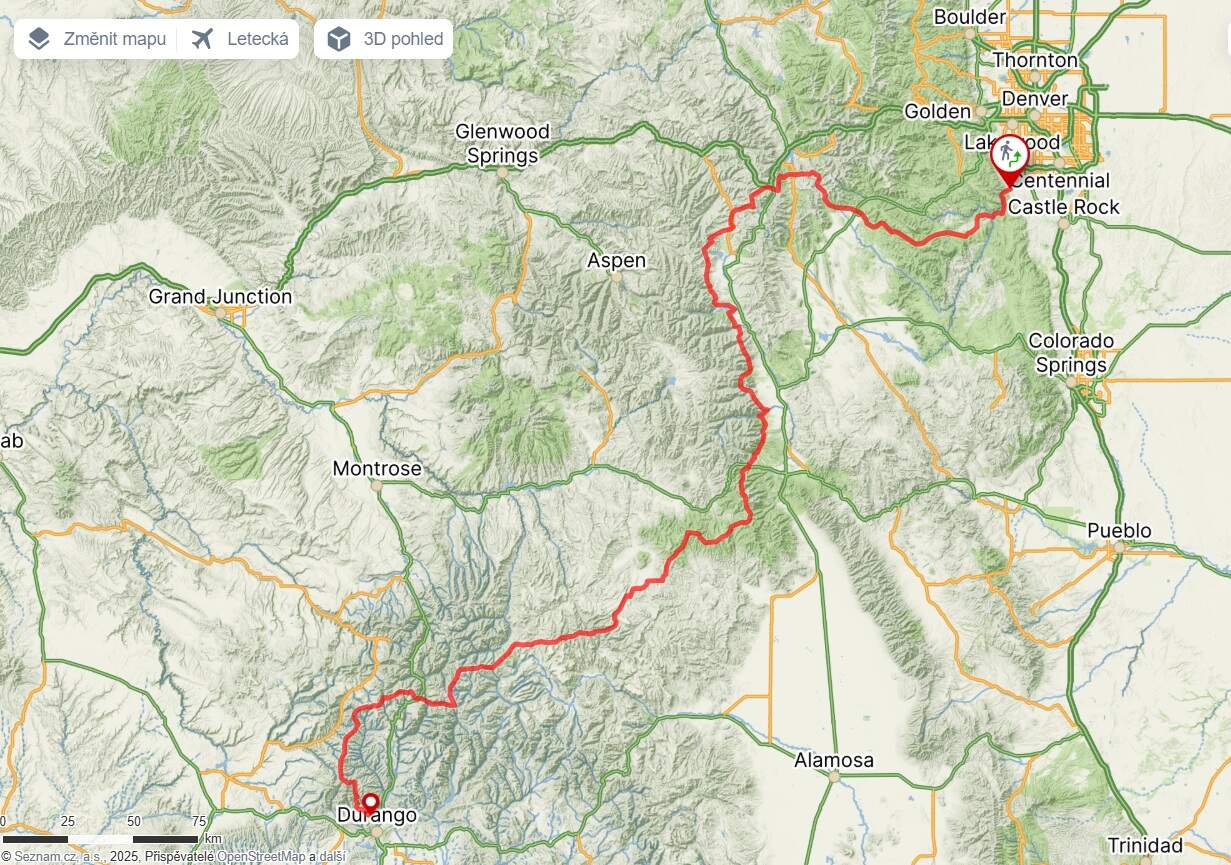1231x865 pixels.
Task: Click the Grand Junction city label
Action: (x=220, y=297)
